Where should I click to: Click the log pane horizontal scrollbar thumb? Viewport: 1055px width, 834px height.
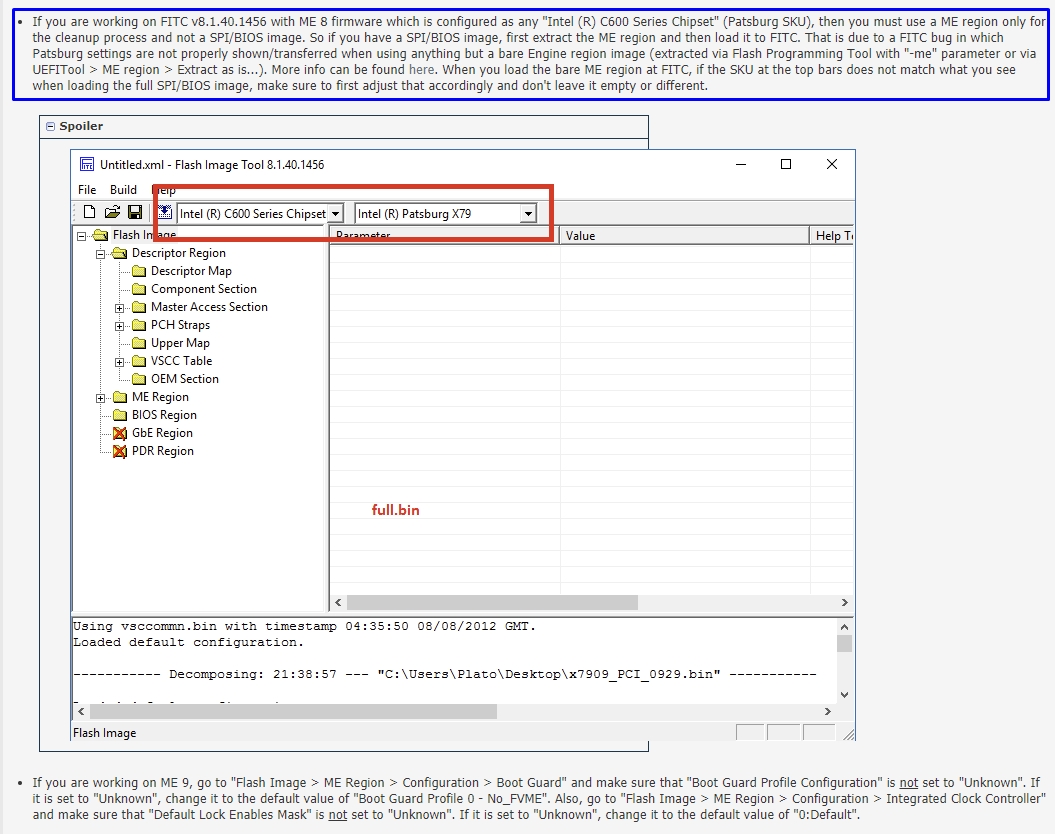(x=293, y=712)
